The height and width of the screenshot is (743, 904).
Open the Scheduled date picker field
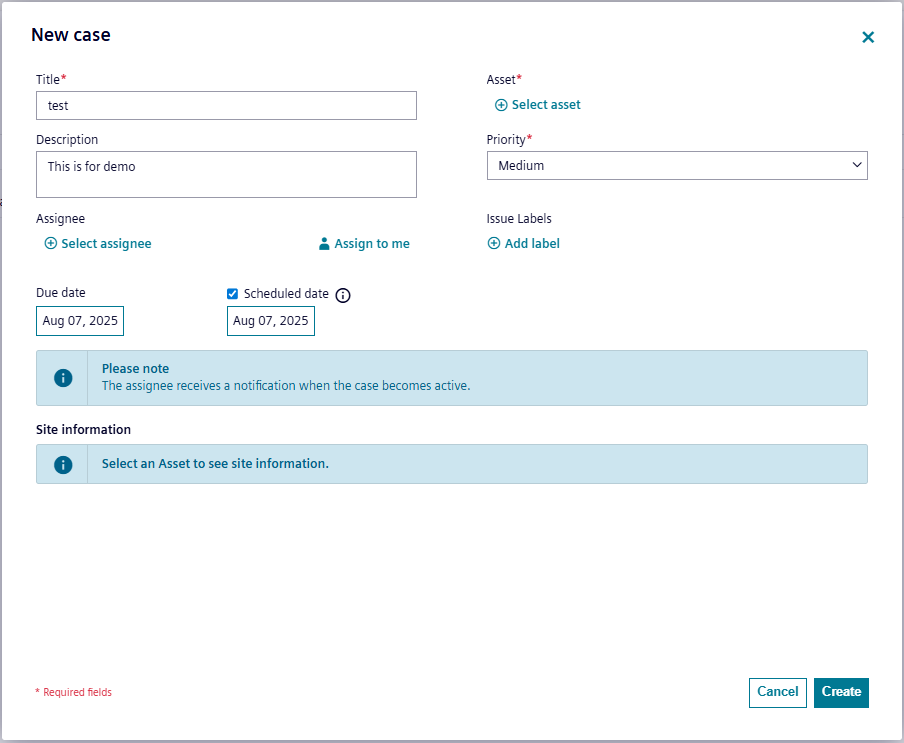coord(271,321)
